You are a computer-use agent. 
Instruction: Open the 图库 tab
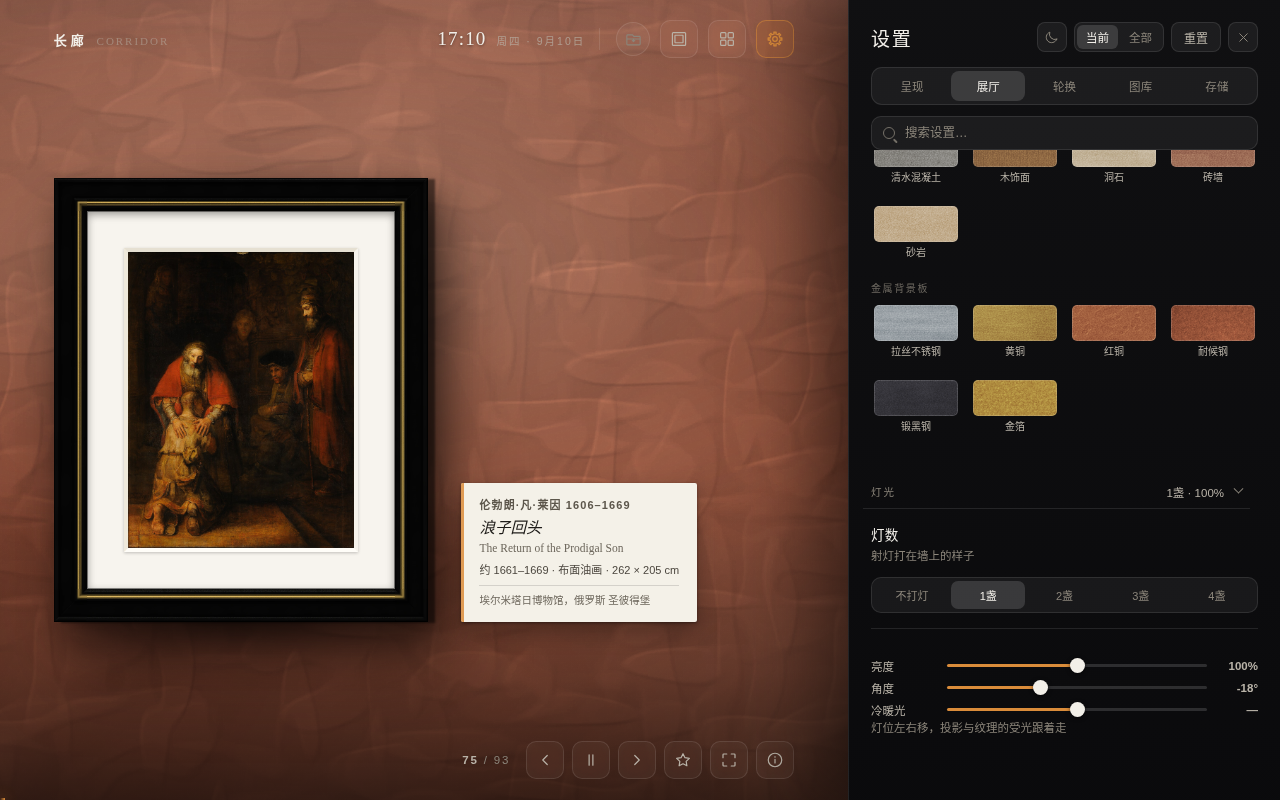1140,86
